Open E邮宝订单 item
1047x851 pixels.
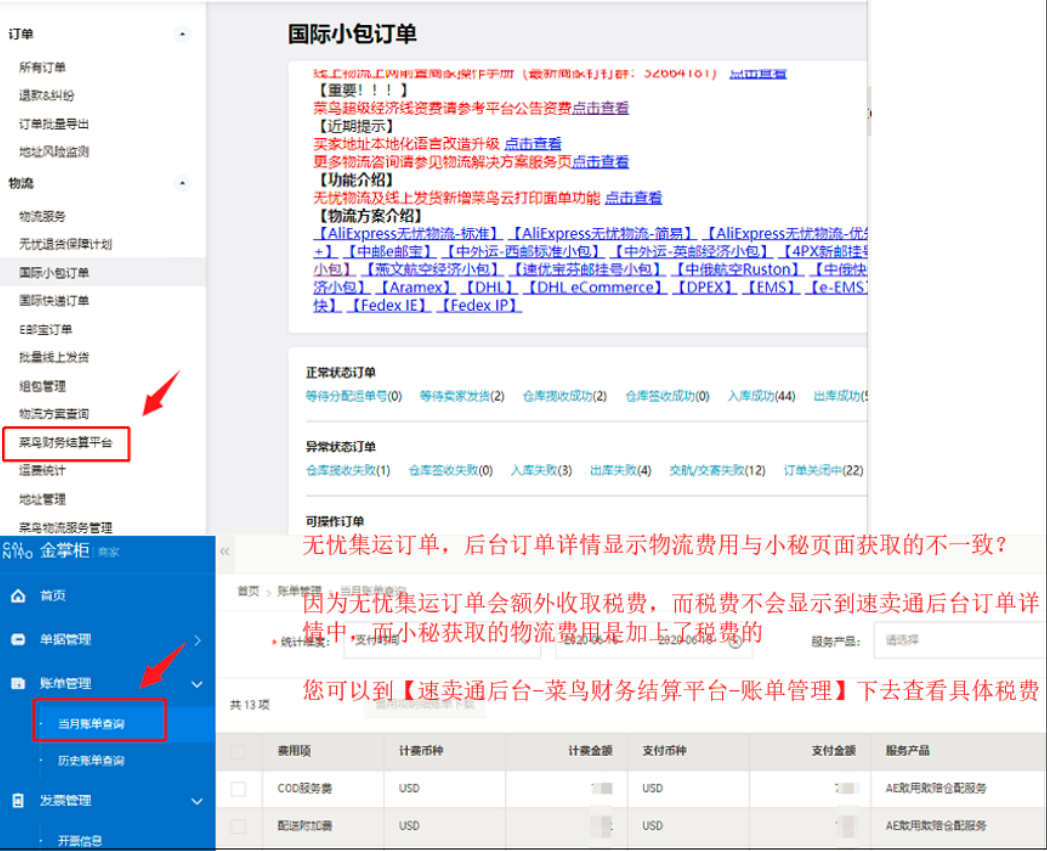[45, 329]
